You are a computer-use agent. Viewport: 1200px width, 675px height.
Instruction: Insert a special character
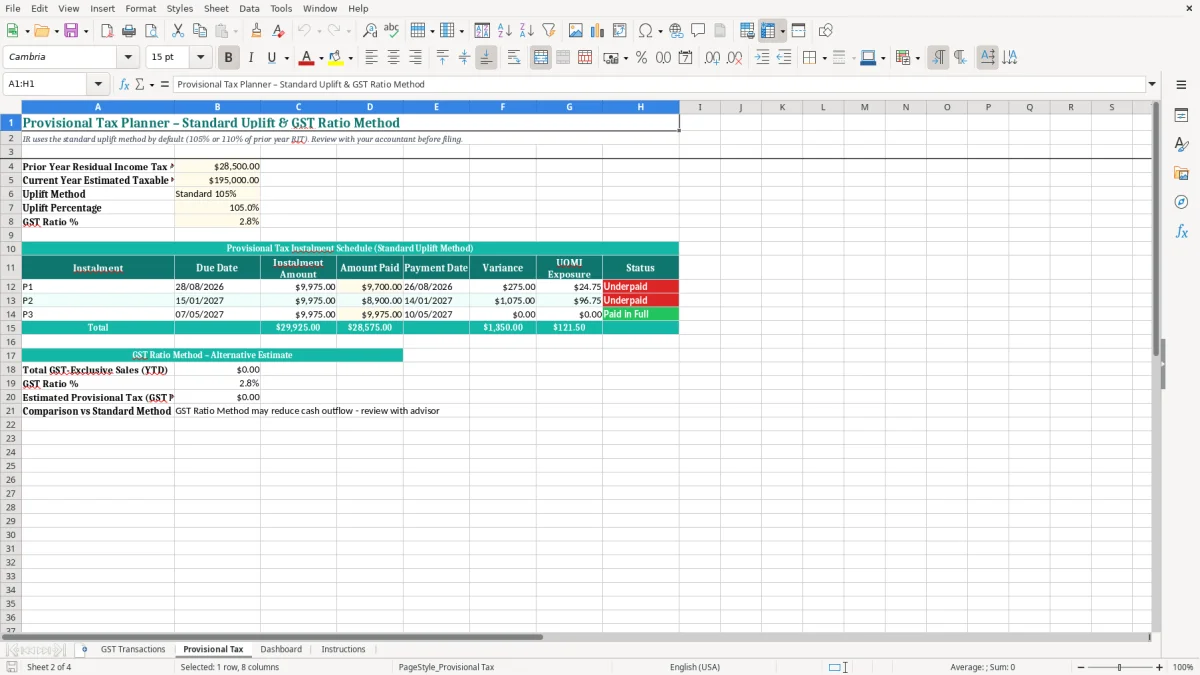pos(645,31)
